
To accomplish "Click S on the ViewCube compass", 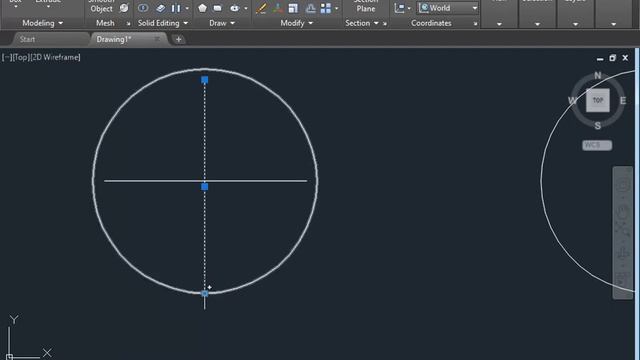I will tap(598, 126).
